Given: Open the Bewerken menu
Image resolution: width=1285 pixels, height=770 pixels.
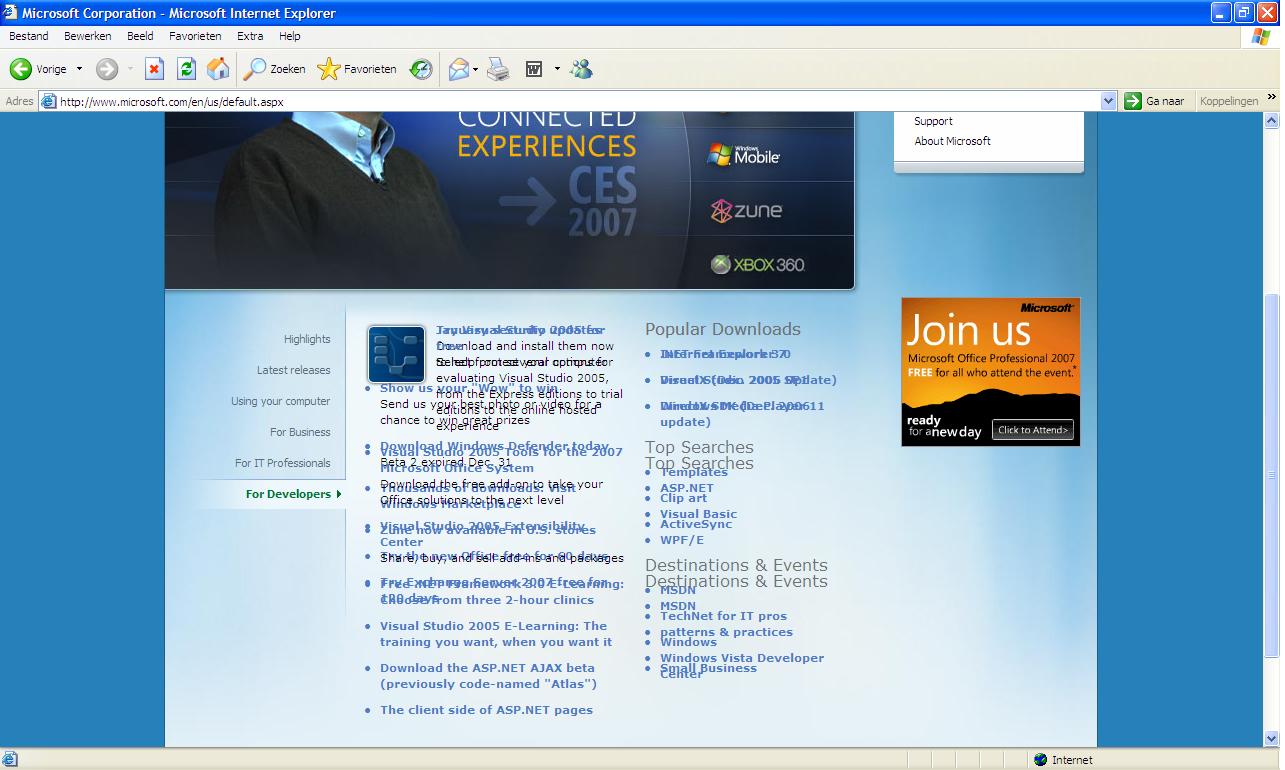Looking at the screenshot, I should coord(88,36).
